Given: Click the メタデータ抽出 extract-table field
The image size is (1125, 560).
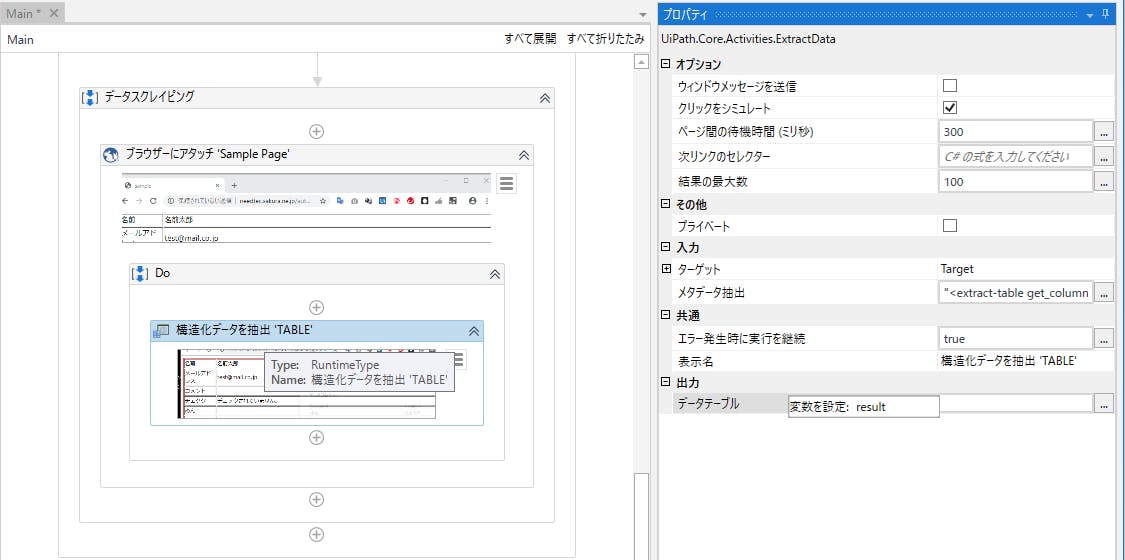Looking at the screenshot, I should click(1015, 292).
